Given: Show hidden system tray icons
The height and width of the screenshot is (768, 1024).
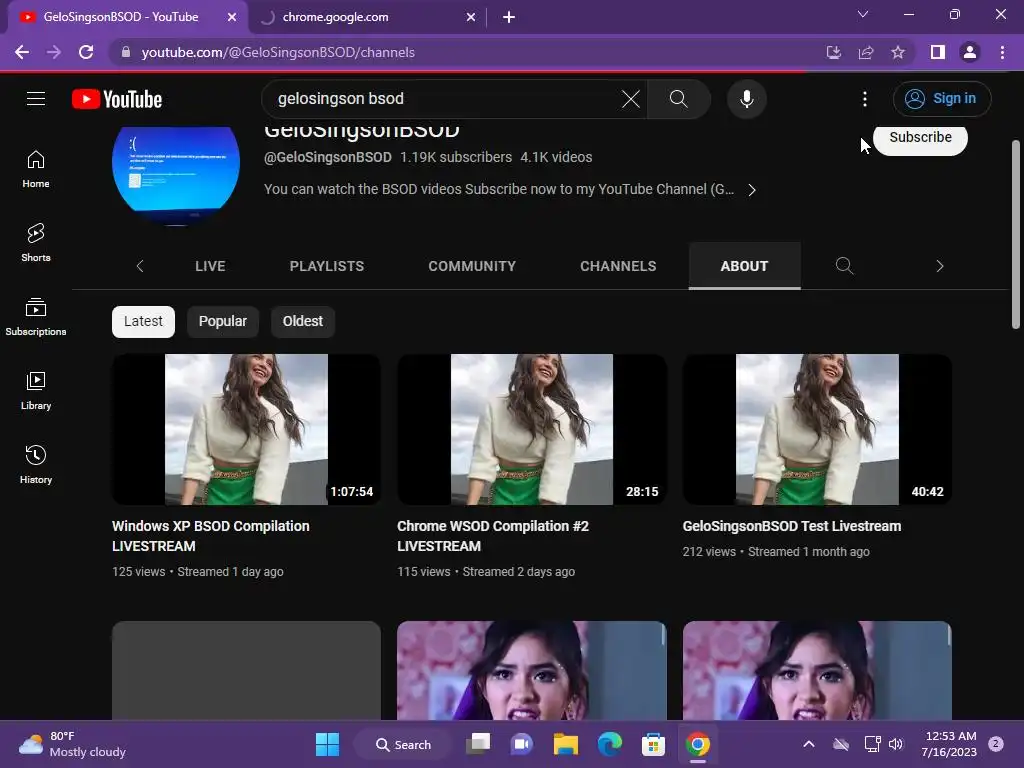Looking at the screenshot, I should (x=808, y=744).
